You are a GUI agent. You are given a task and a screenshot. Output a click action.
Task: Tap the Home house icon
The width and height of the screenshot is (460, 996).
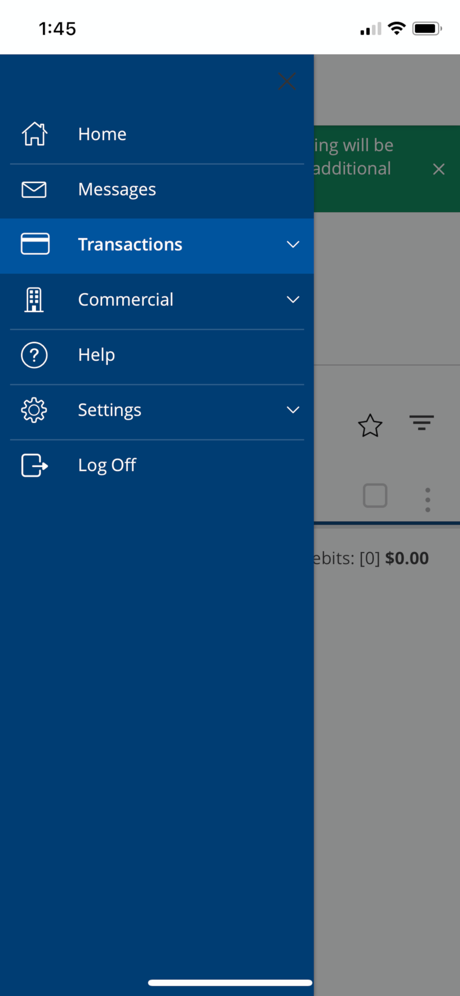coord(34,134)
